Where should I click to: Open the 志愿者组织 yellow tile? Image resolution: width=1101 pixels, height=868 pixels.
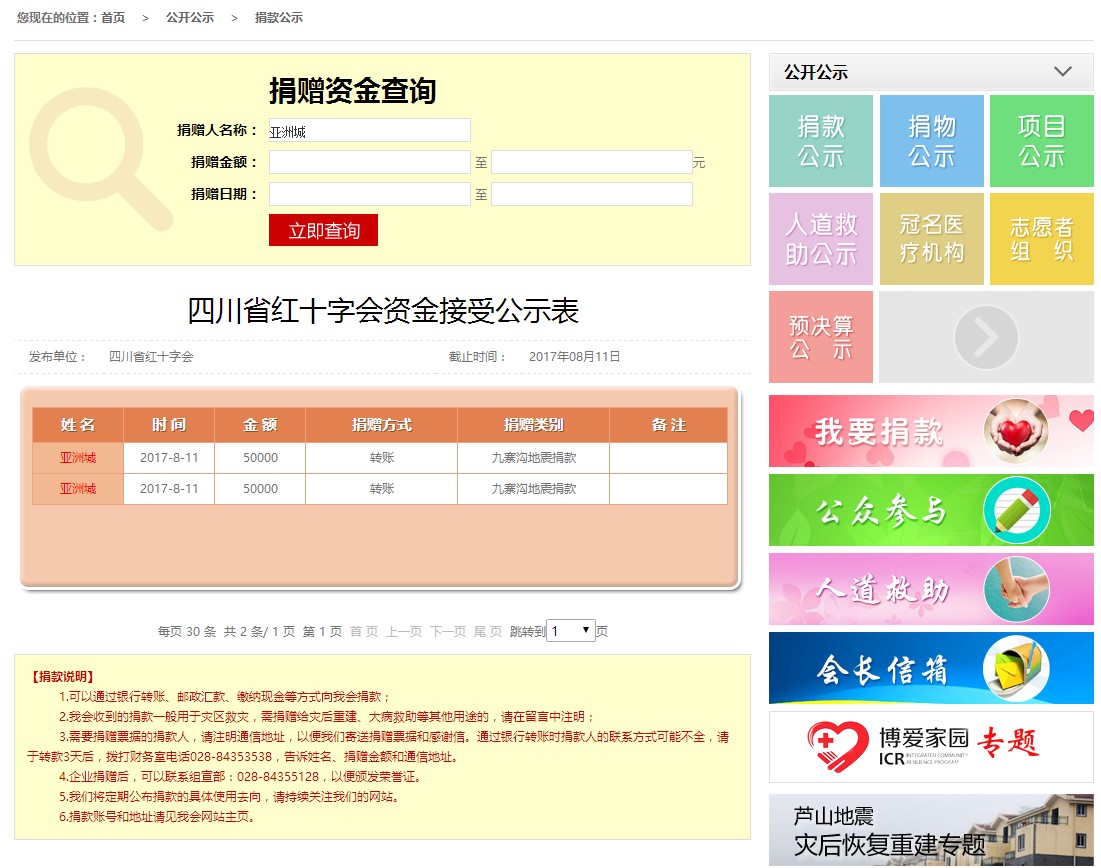1041,239
